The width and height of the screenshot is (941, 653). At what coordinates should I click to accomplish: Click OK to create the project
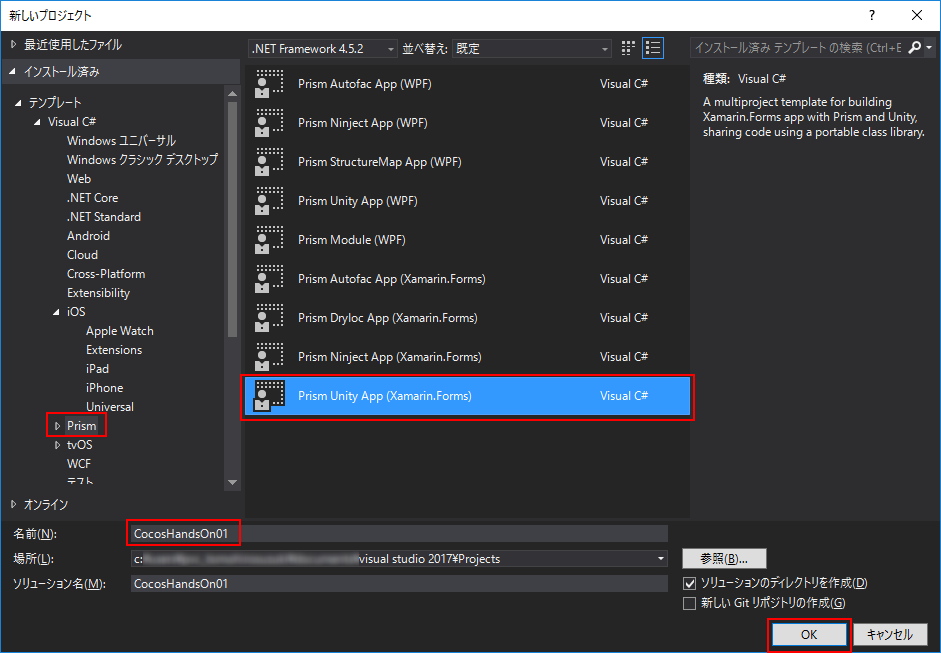pos(809,634)
